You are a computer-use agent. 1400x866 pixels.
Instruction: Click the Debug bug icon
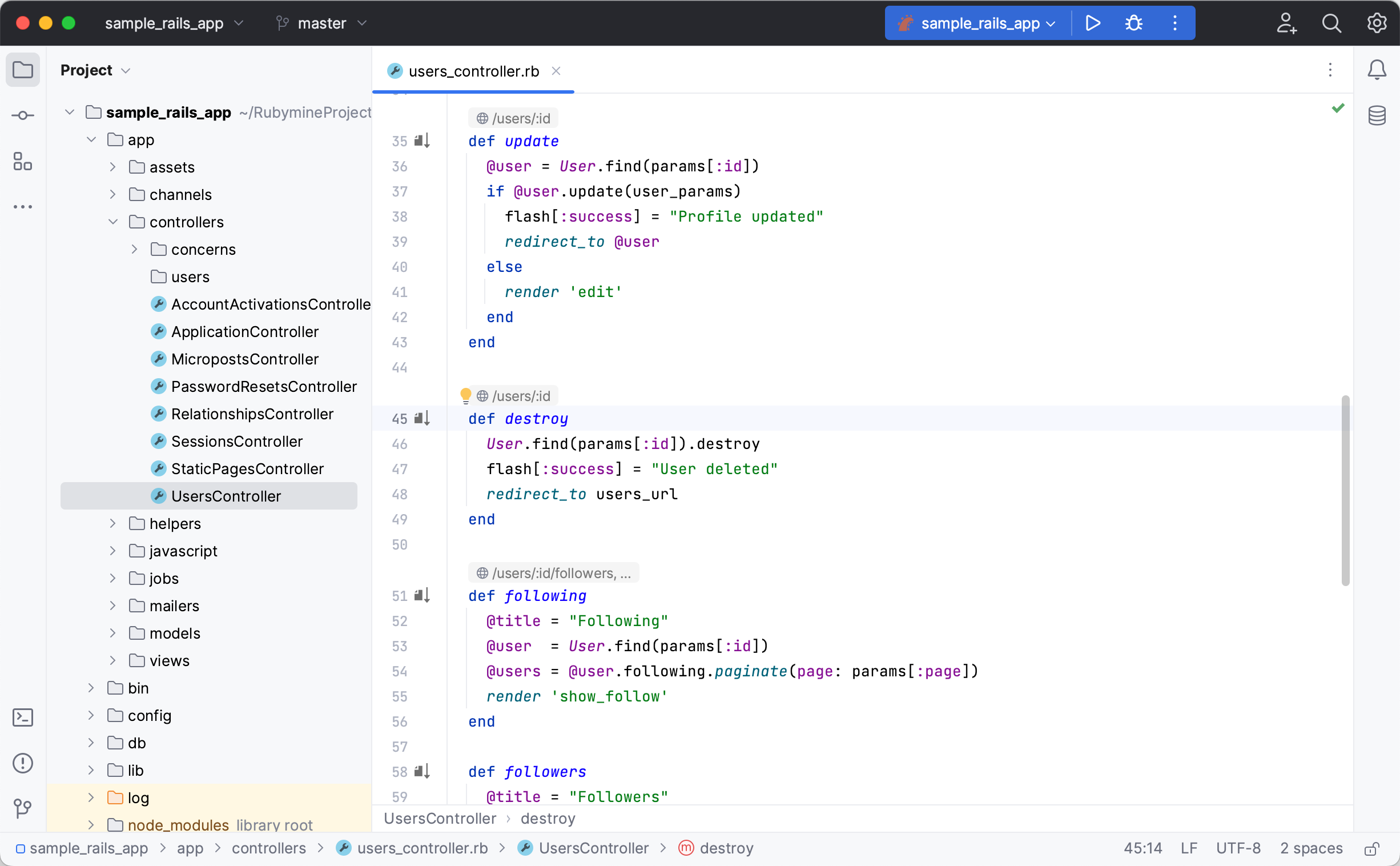(x=1133, y=23)
